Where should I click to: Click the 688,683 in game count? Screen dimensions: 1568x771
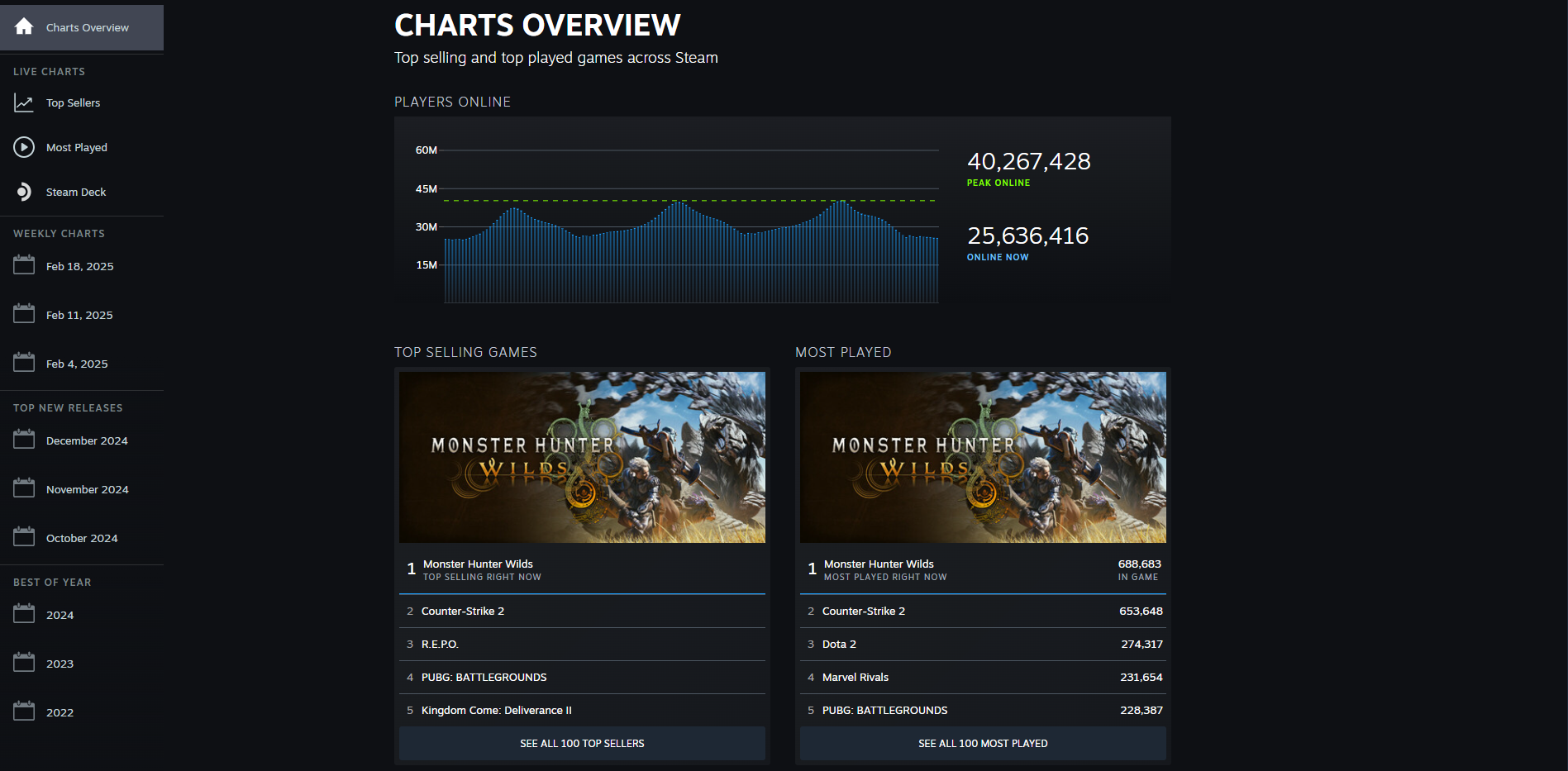coord(1140,564)
